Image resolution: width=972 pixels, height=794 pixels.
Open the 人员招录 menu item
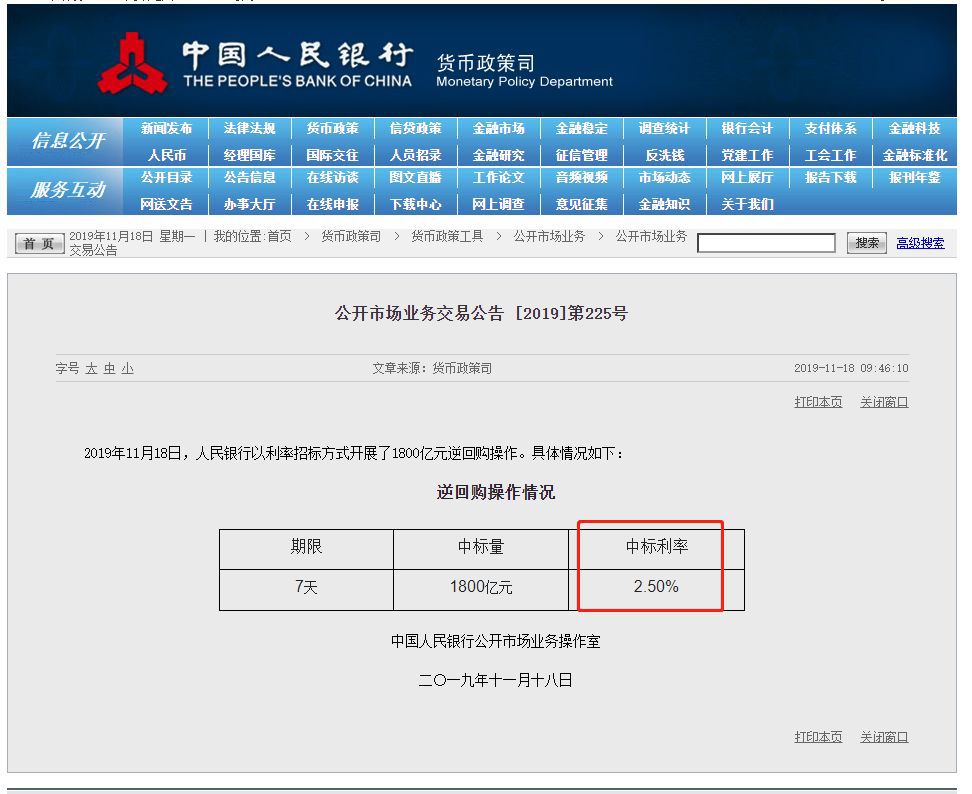(x=415, y=156)
